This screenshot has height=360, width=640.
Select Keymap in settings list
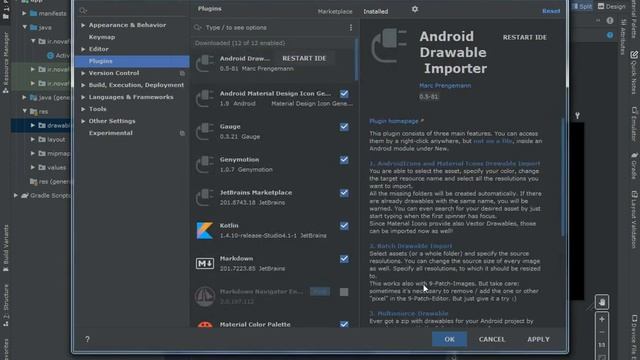[x=102, y=37]
